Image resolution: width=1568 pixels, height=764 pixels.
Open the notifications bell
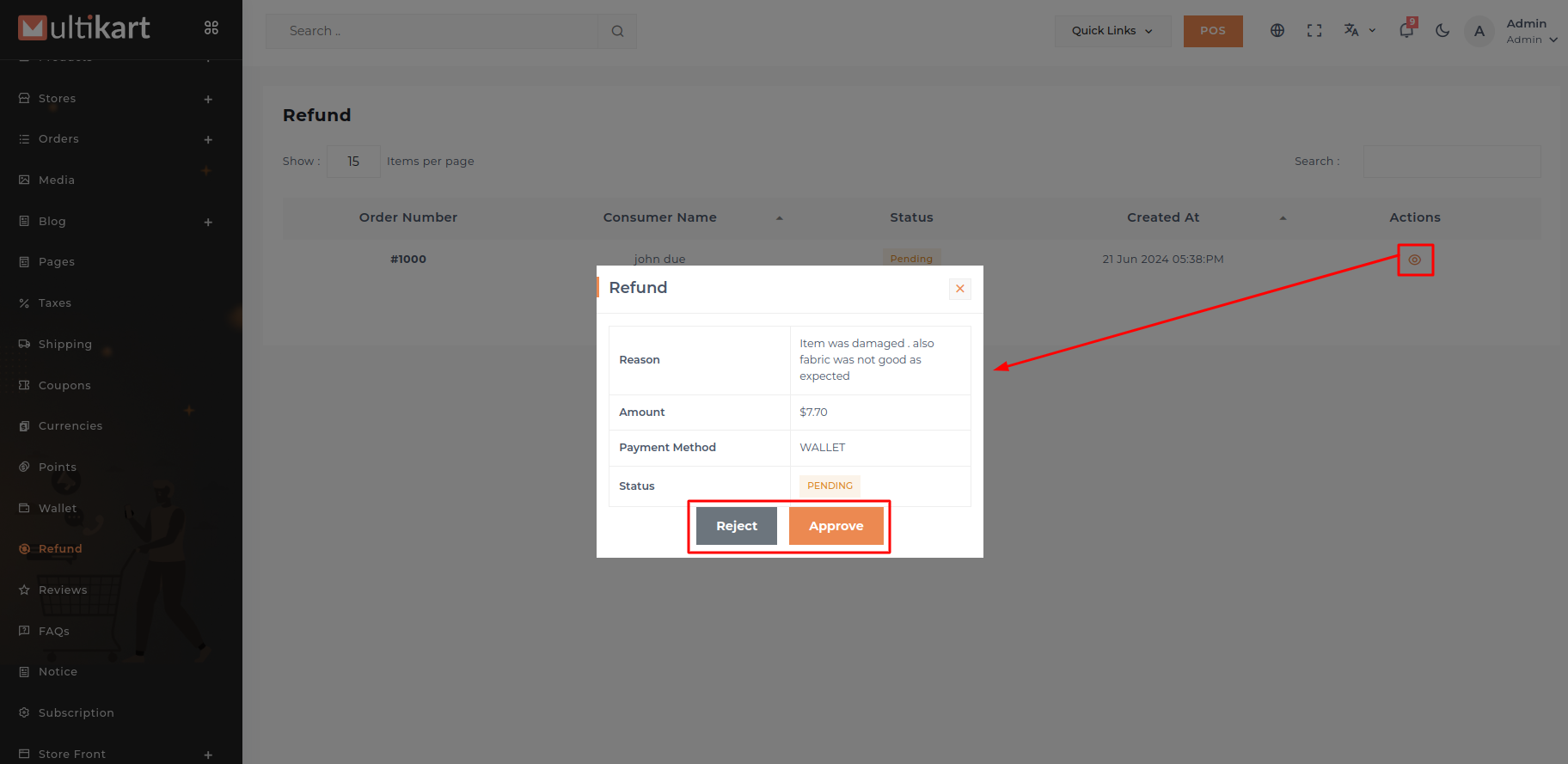point(1406,31)
